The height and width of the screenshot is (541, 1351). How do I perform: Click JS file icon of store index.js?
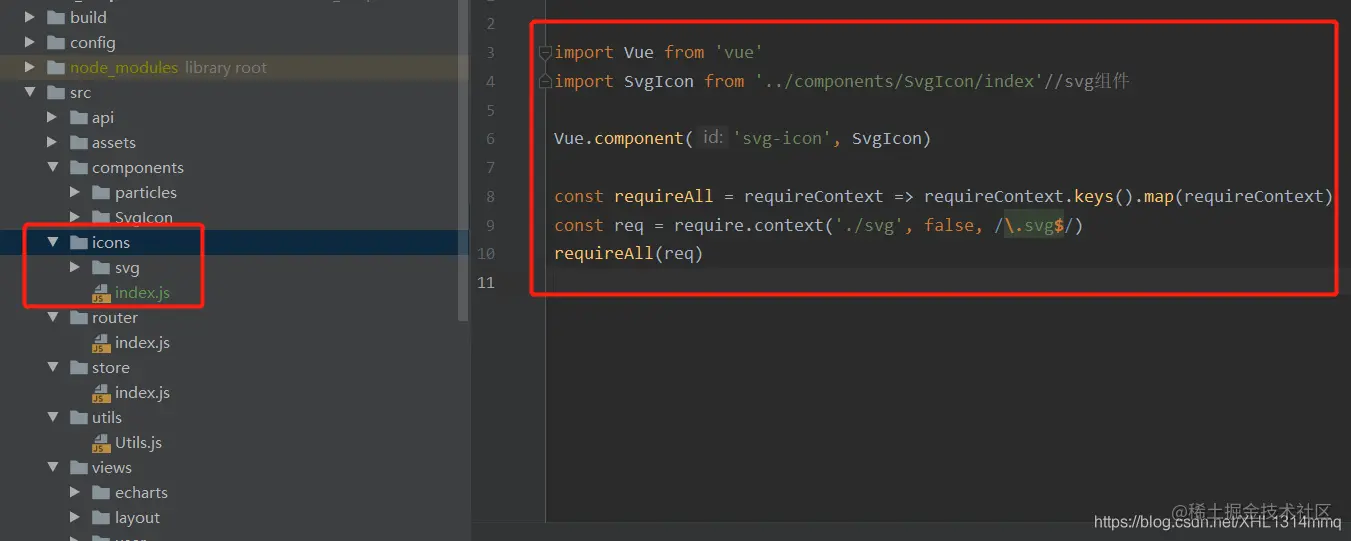click(x=100, y=393)
